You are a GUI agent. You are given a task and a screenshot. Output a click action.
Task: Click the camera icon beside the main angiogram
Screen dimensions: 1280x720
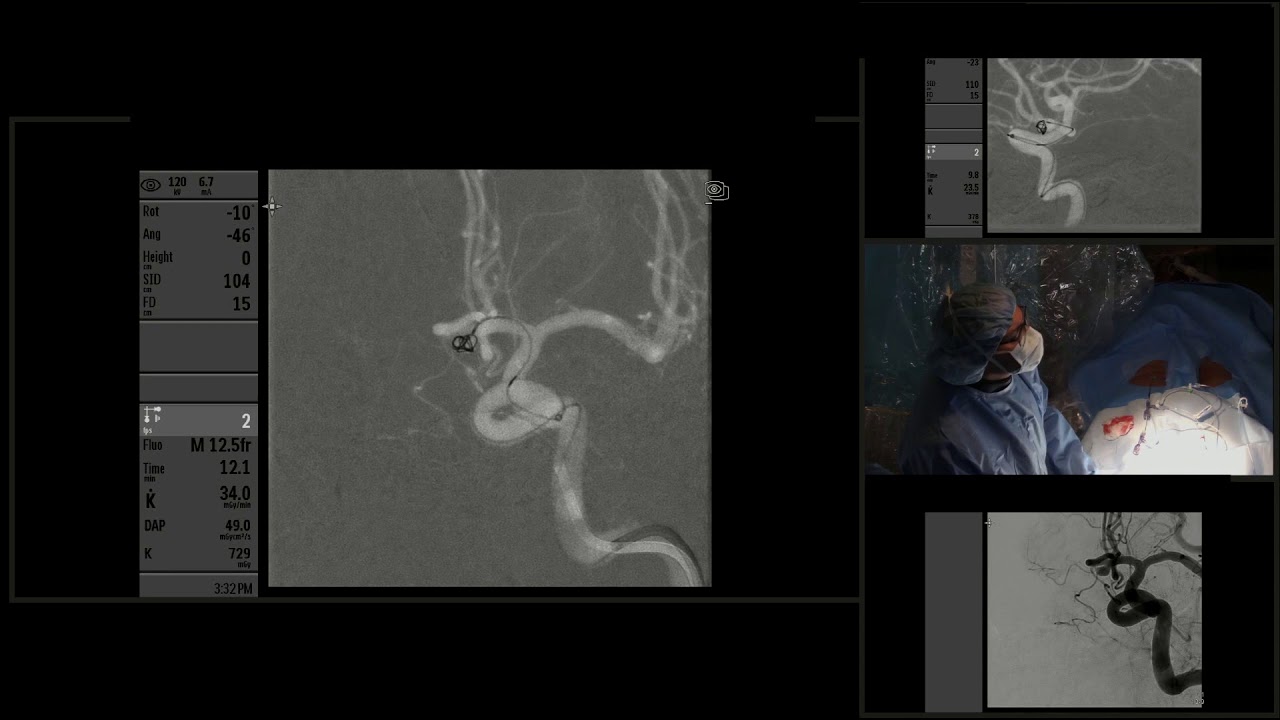717,190
